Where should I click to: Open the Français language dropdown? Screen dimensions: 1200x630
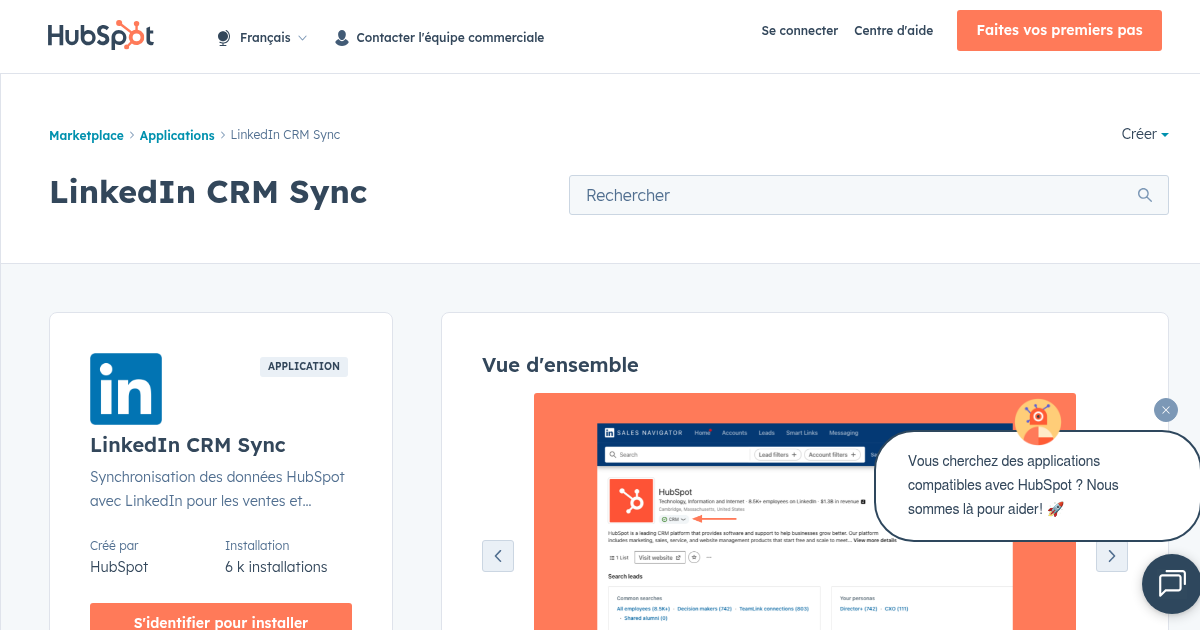tap(268, 36)
